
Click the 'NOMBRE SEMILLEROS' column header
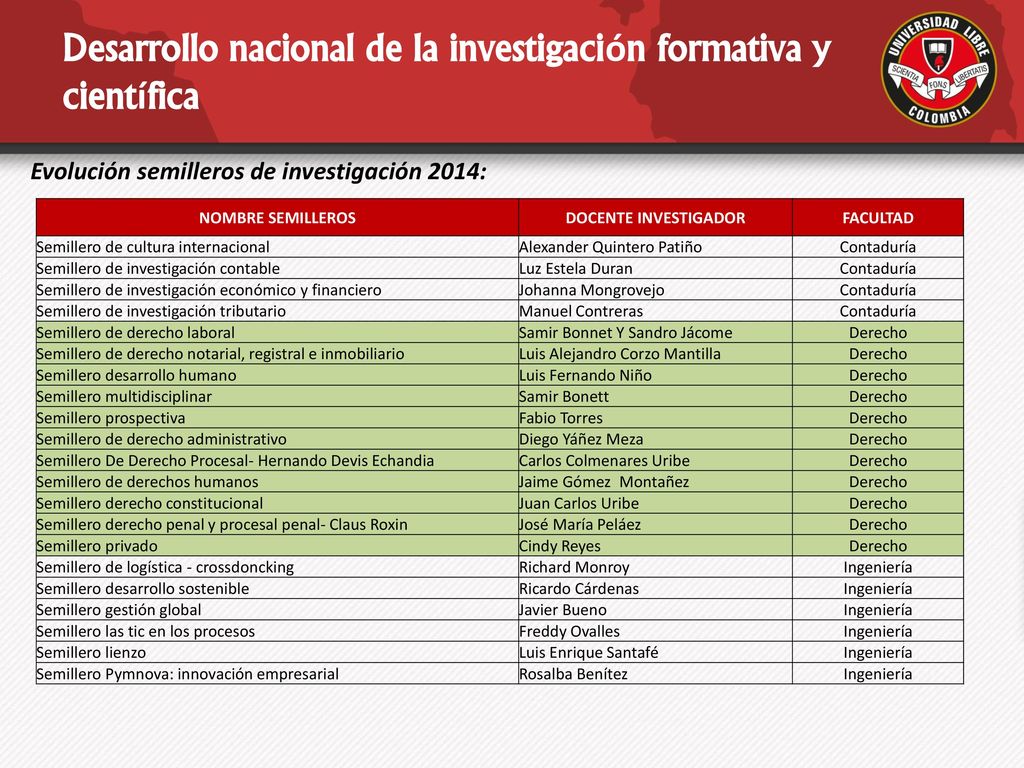[x=278, y=217]
